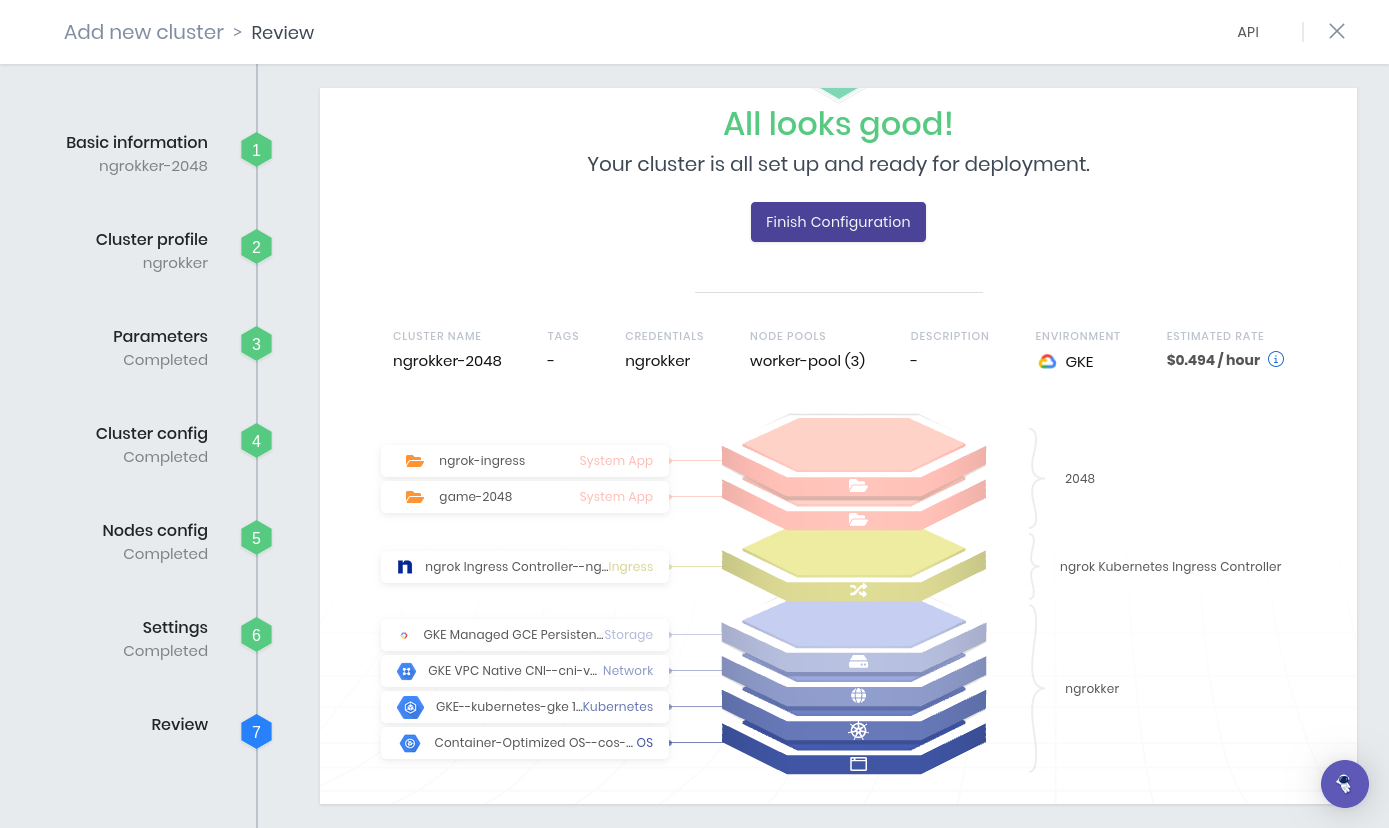Click the ngrok logo on Ingress Controller row
The image size is (1389, 828).
[405, 567]
